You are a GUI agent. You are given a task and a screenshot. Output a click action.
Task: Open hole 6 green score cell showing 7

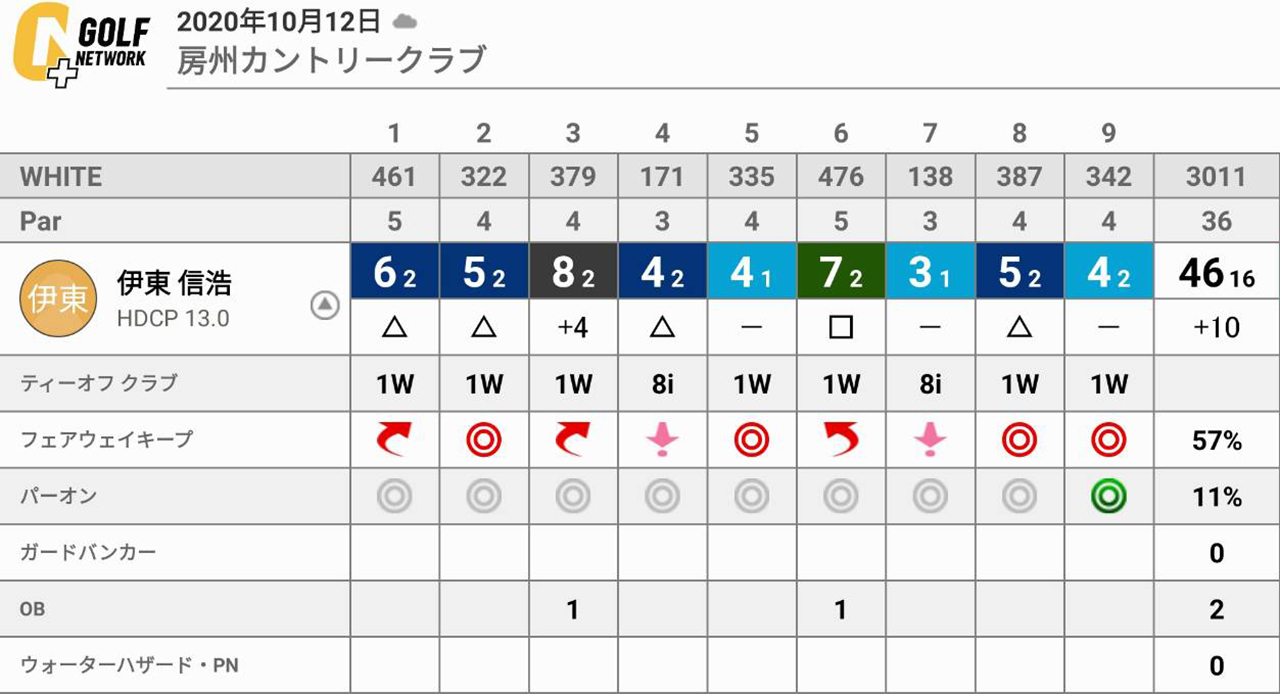click(841, 272)
